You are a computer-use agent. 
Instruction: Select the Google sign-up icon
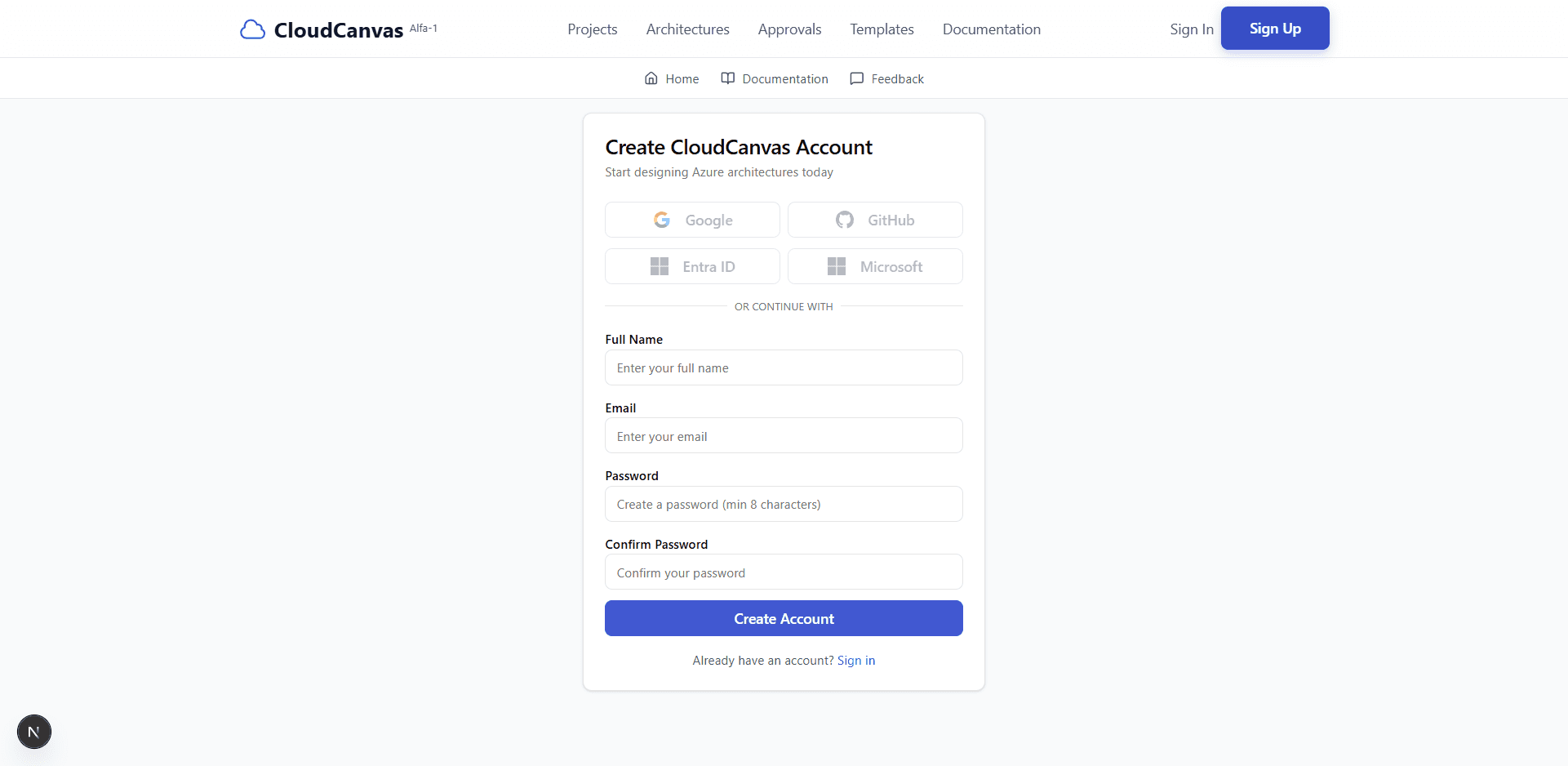(663, 219)
